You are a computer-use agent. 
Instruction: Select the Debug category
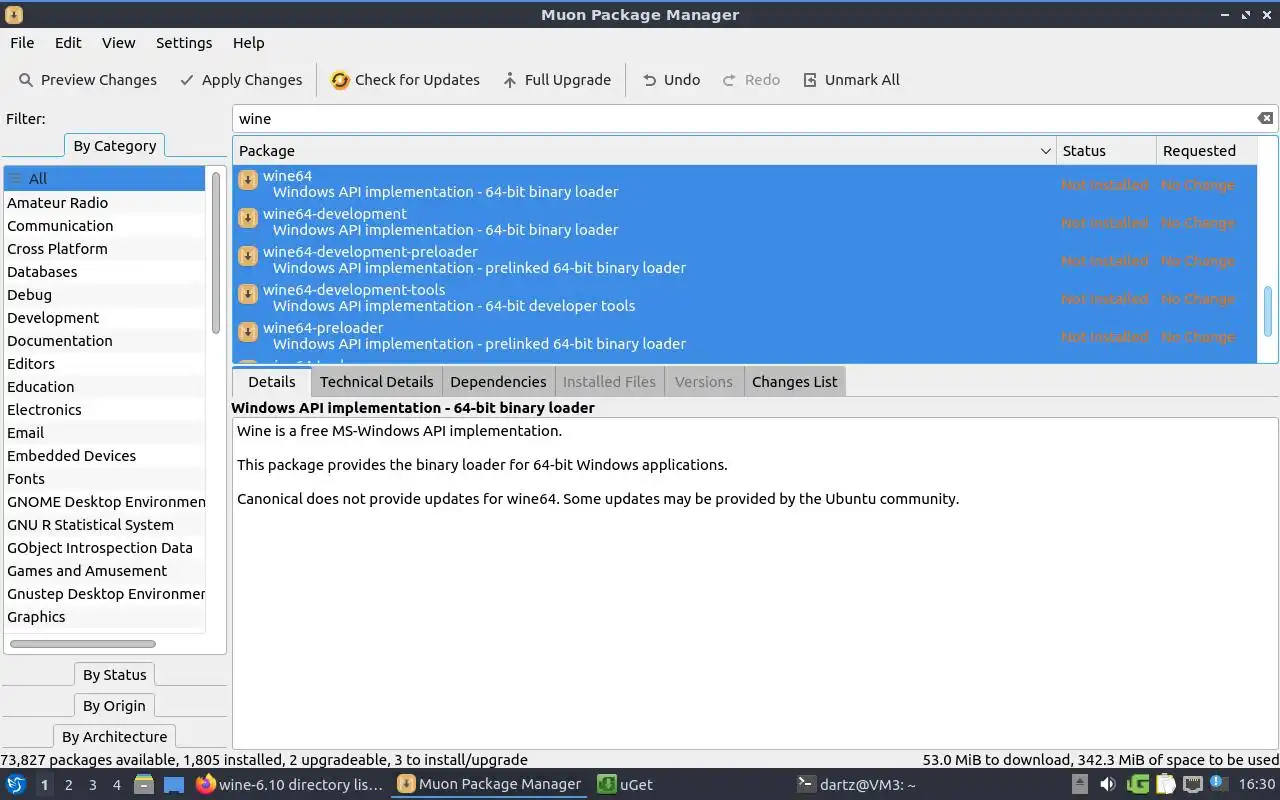pyautogui.click(x=105, y=295)
